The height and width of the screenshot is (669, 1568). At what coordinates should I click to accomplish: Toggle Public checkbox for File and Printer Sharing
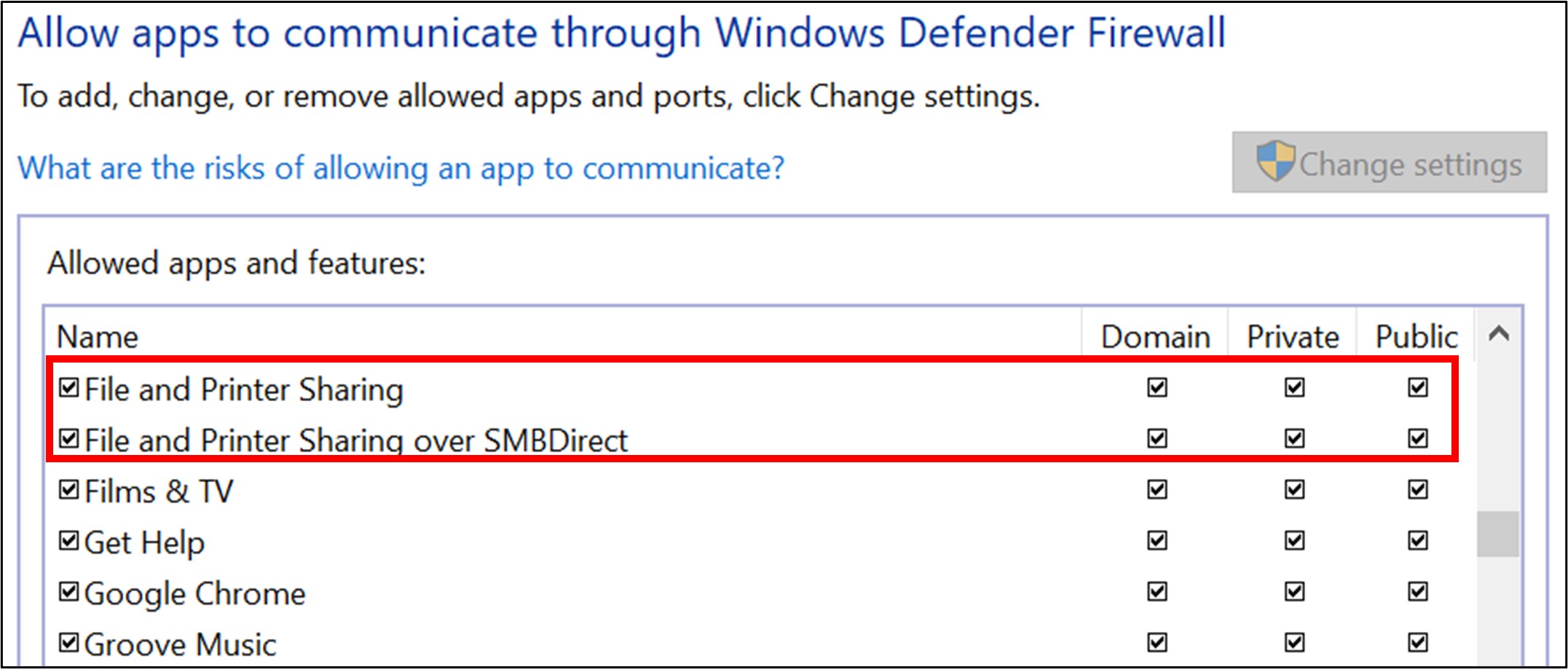click(x=1417, y=387)
